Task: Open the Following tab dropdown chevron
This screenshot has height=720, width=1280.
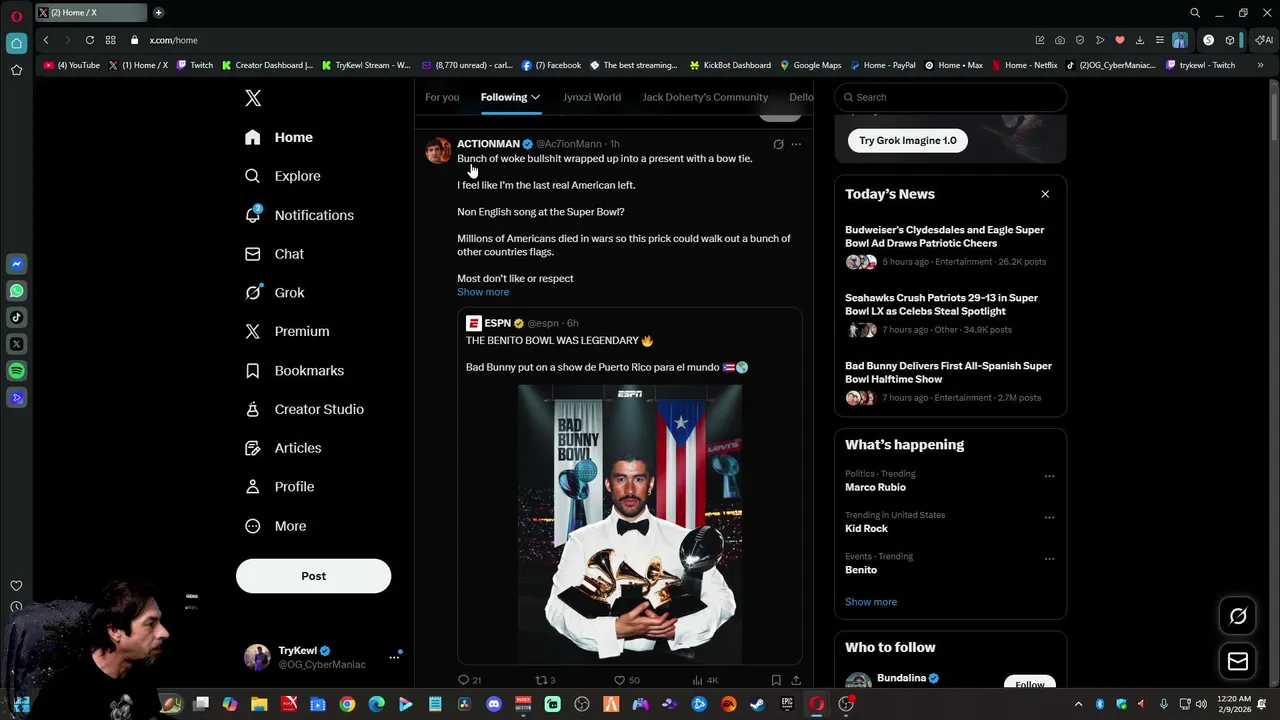Action: [536, 97]
